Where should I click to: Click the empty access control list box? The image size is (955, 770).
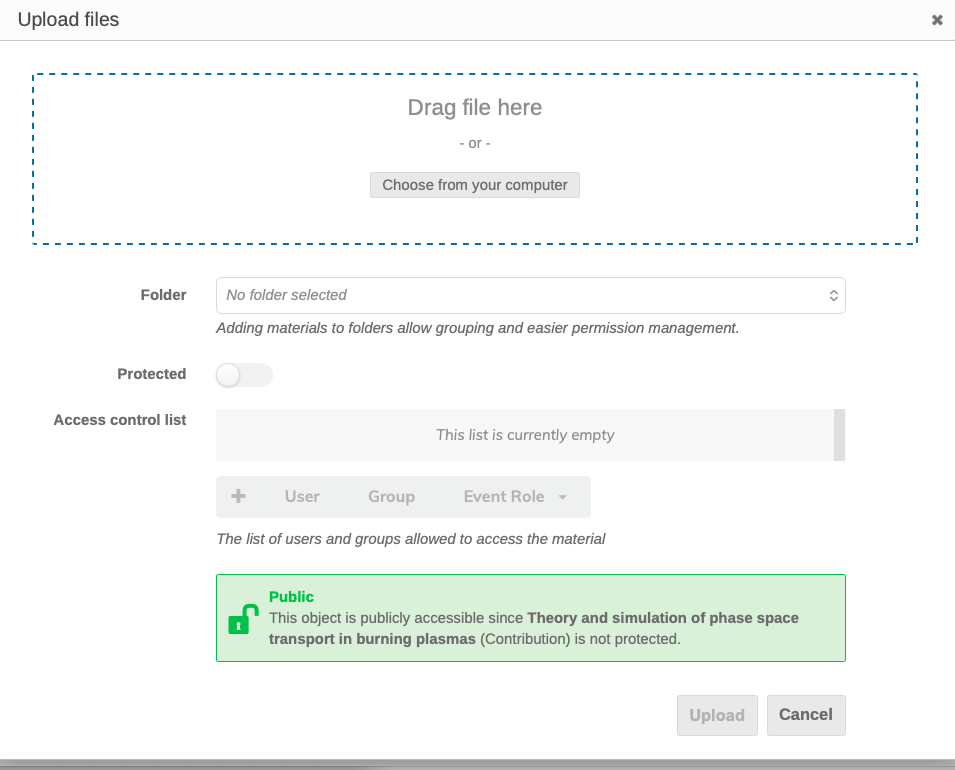click(x=524, y=435)
